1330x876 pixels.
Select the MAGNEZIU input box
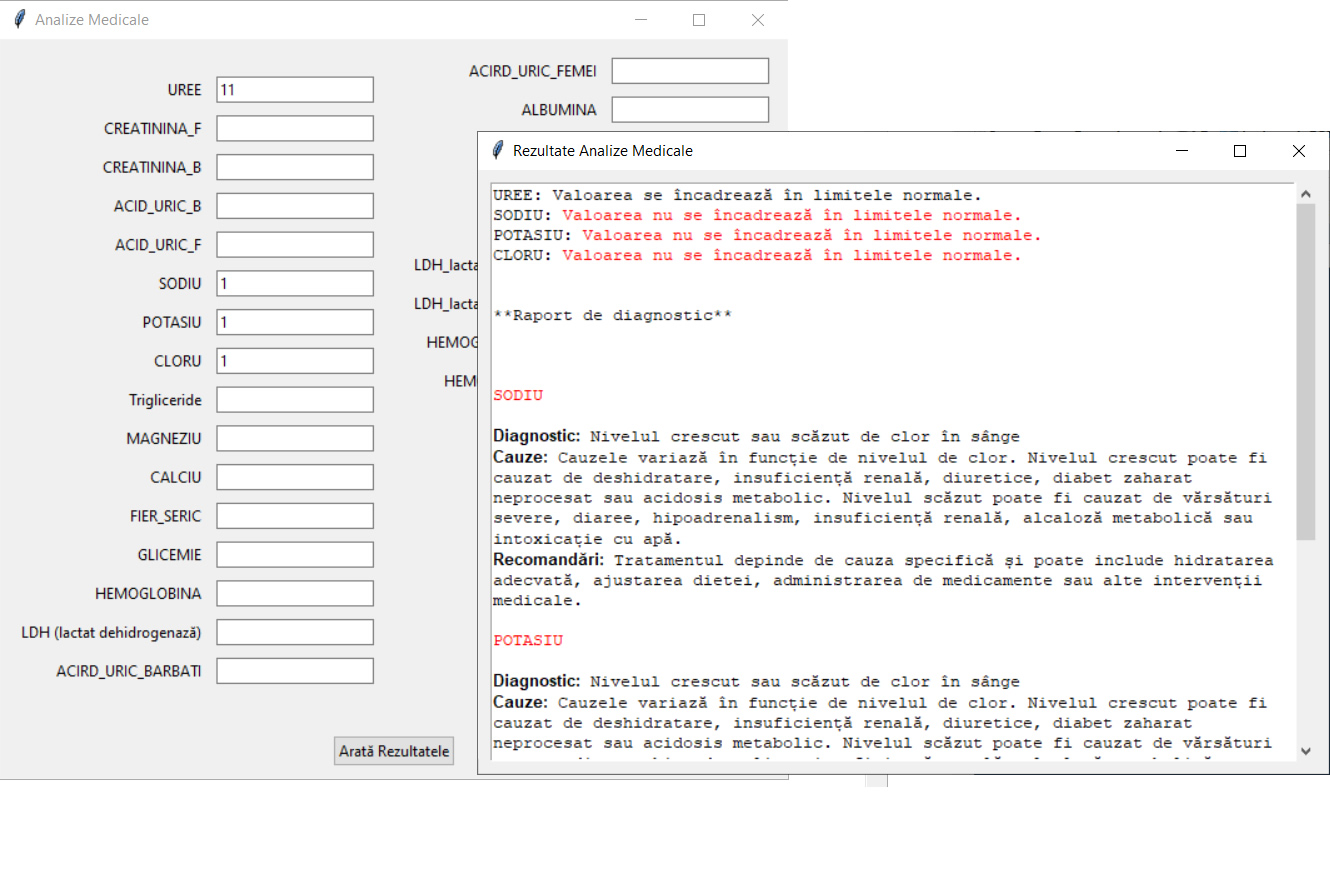pyautogui.click(x=294, y=438)
